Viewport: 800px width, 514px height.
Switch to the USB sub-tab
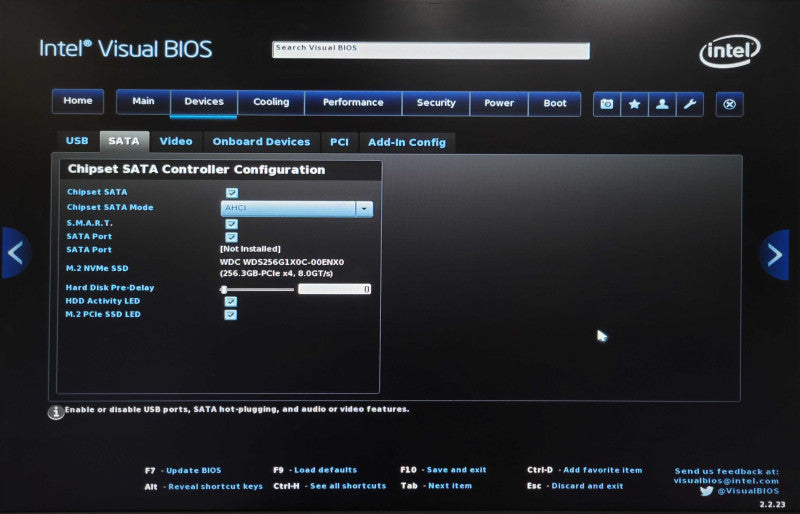click(77, 141)
